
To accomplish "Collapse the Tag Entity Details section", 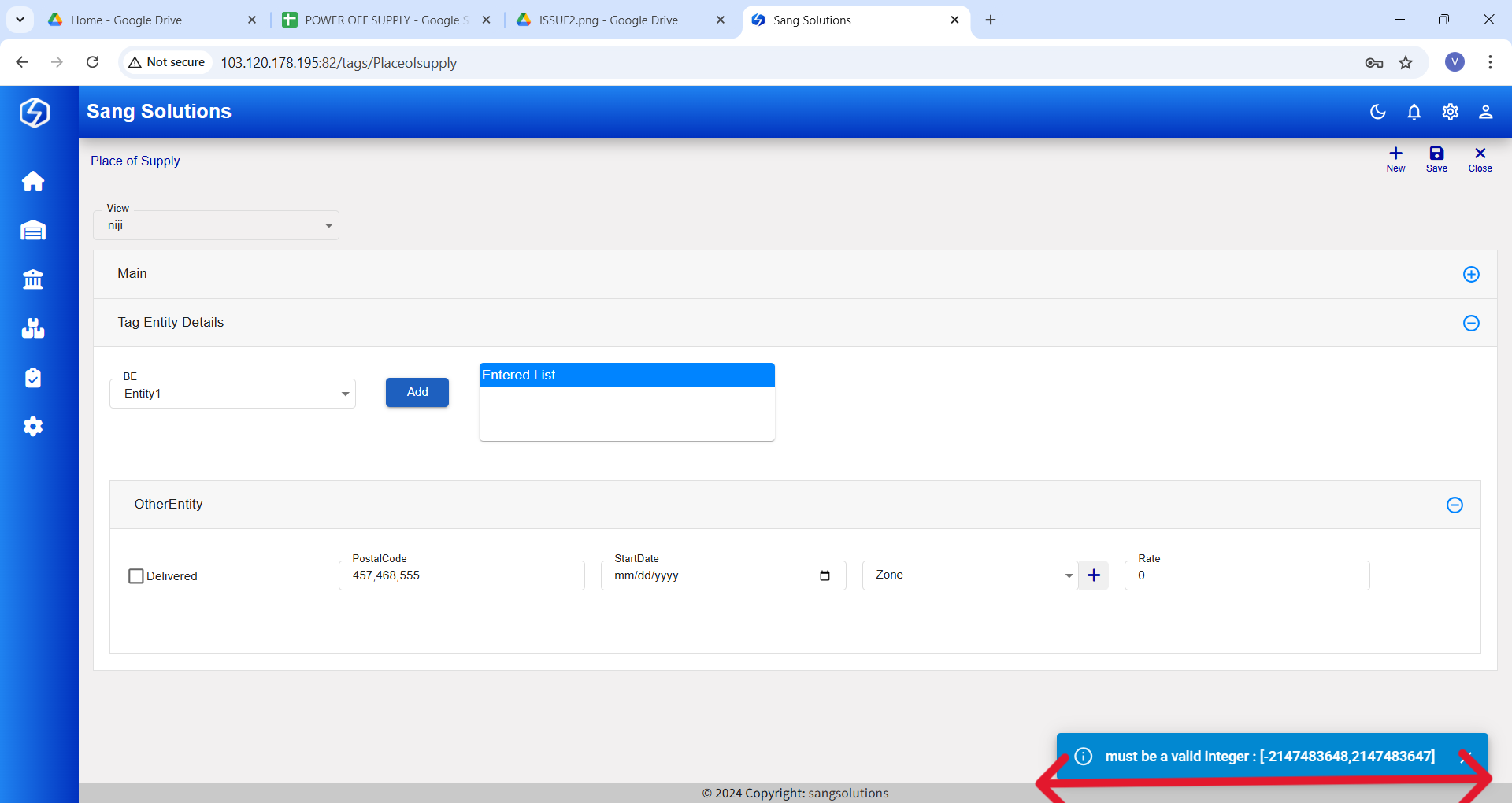I will 1470,324.
